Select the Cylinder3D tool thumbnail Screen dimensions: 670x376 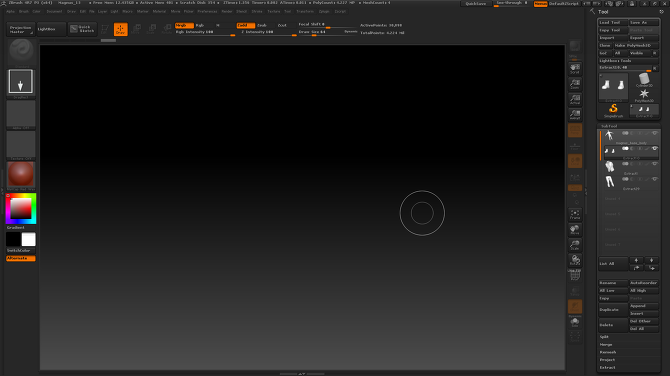(x=644, y=80)
